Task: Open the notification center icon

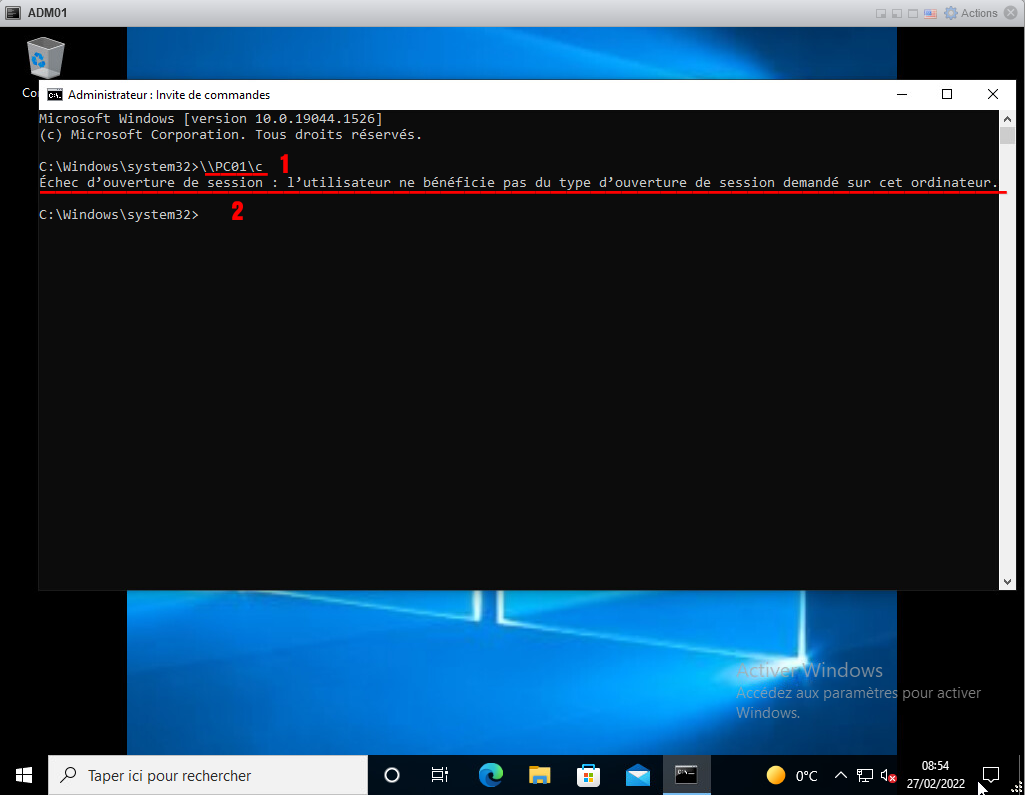Action: point(991,775)
